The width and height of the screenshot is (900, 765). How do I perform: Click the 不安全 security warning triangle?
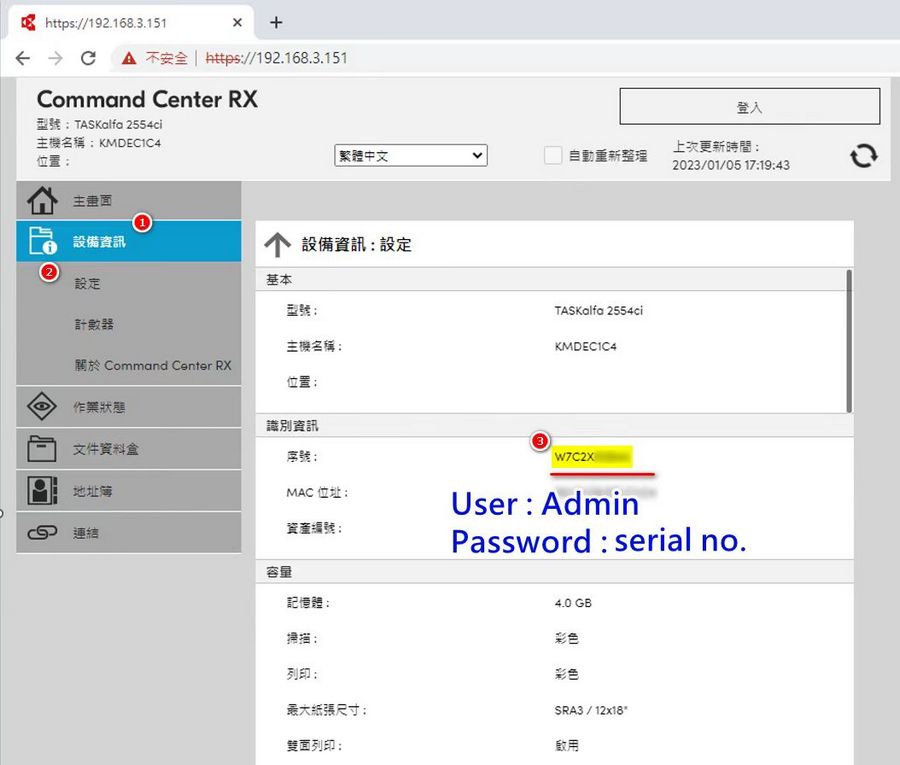[x=129, y=58]
